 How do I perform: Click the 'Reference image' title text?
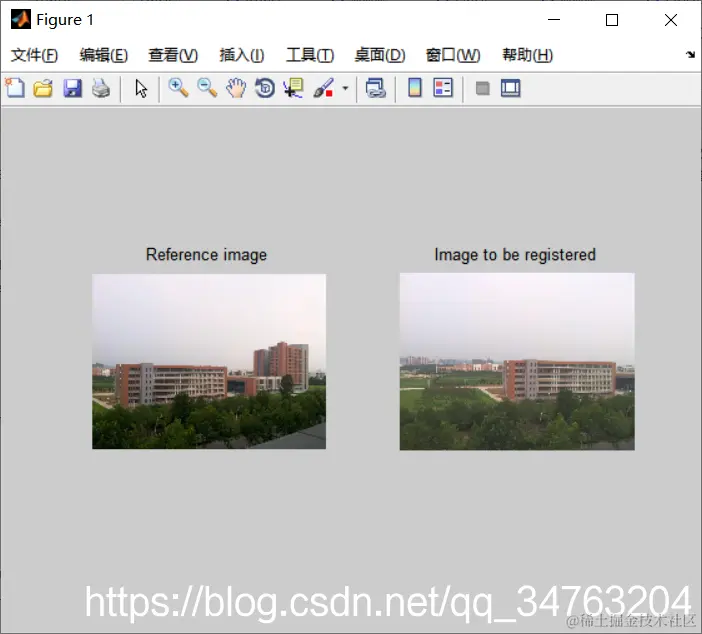206,254
